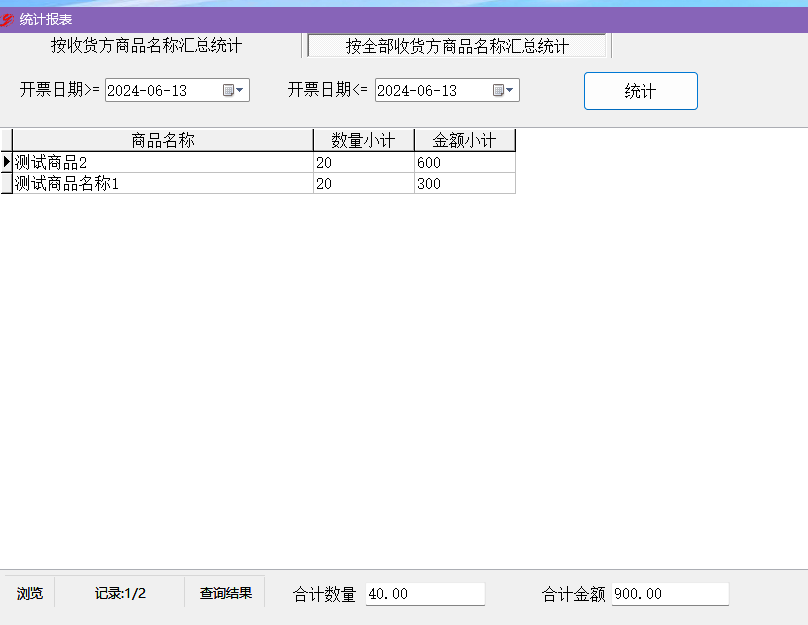Click the 开票日期>= label
This screenshot has width=808, height=625.
60,90
